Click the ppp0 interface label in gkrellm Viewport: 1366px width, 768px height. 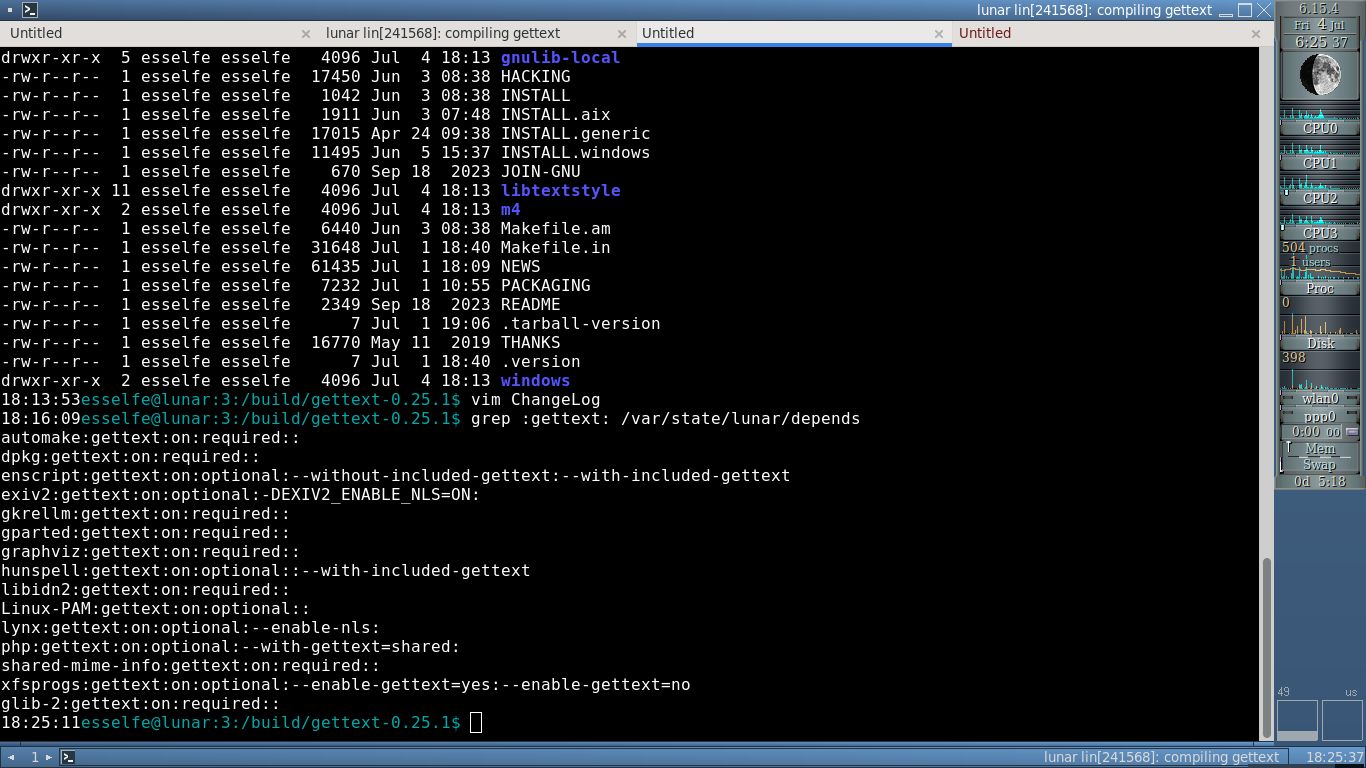pyautogui.click(x=1320, y=416)
